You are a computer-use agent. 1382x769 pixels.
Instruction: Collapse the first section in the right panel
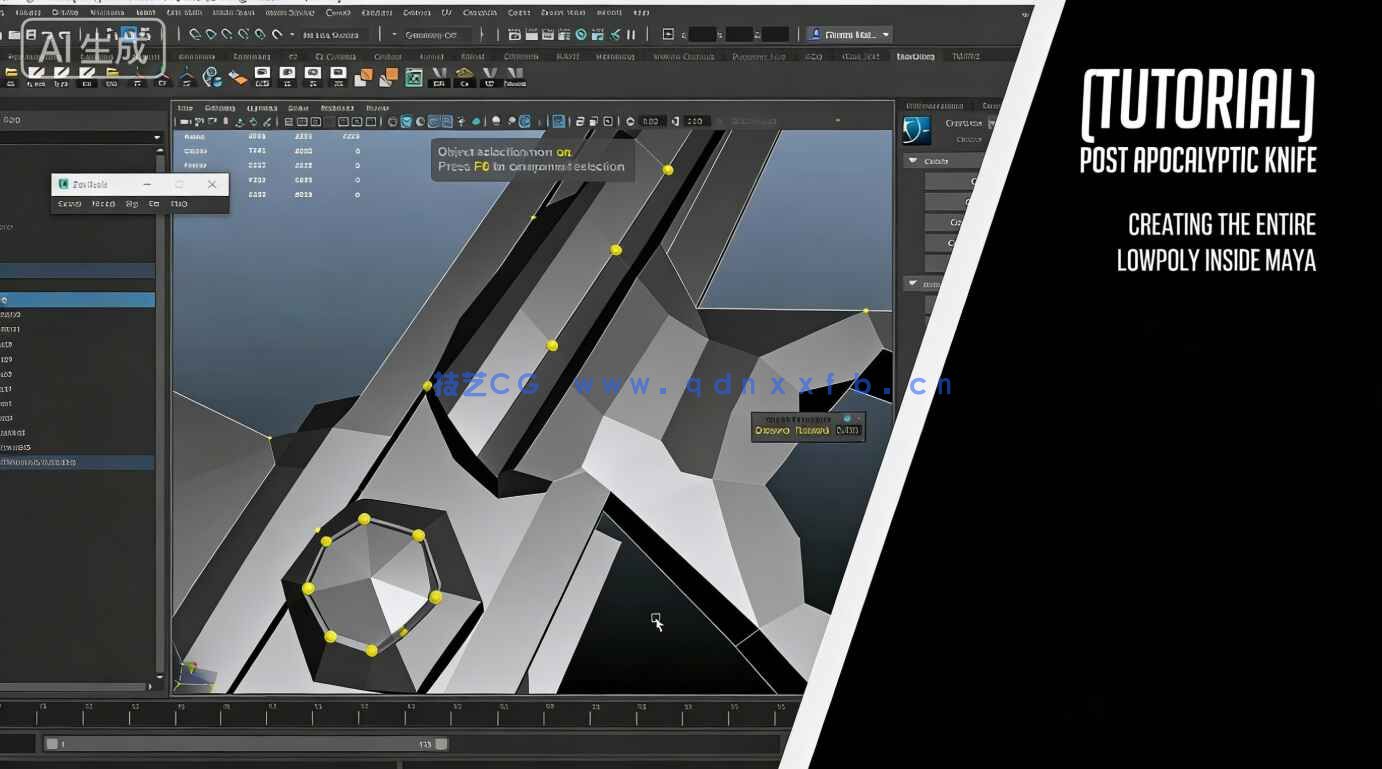pyautogui.click(x=913, y=161)
